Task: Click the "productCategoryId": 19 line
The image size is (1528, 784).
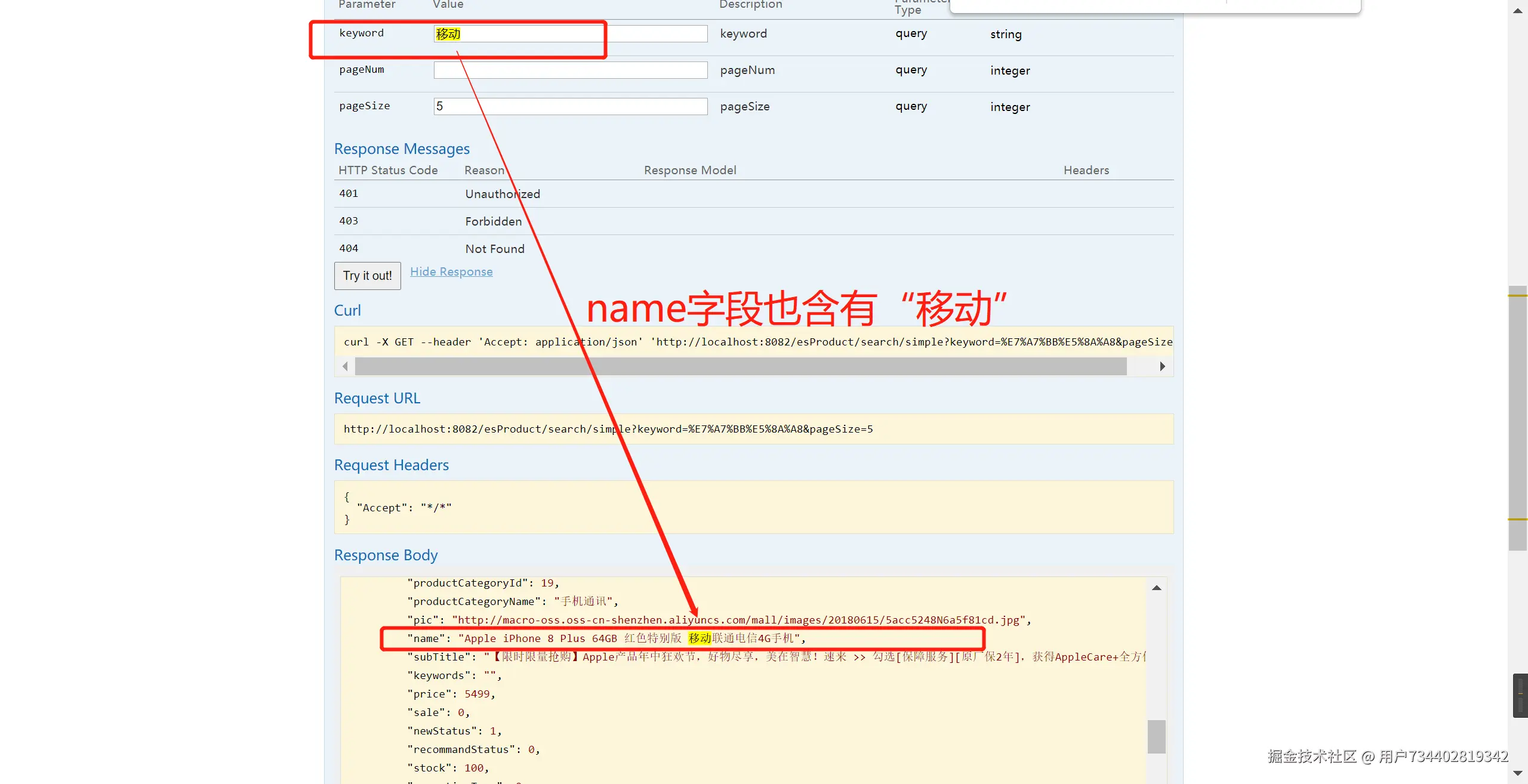Action: [483, 583]
